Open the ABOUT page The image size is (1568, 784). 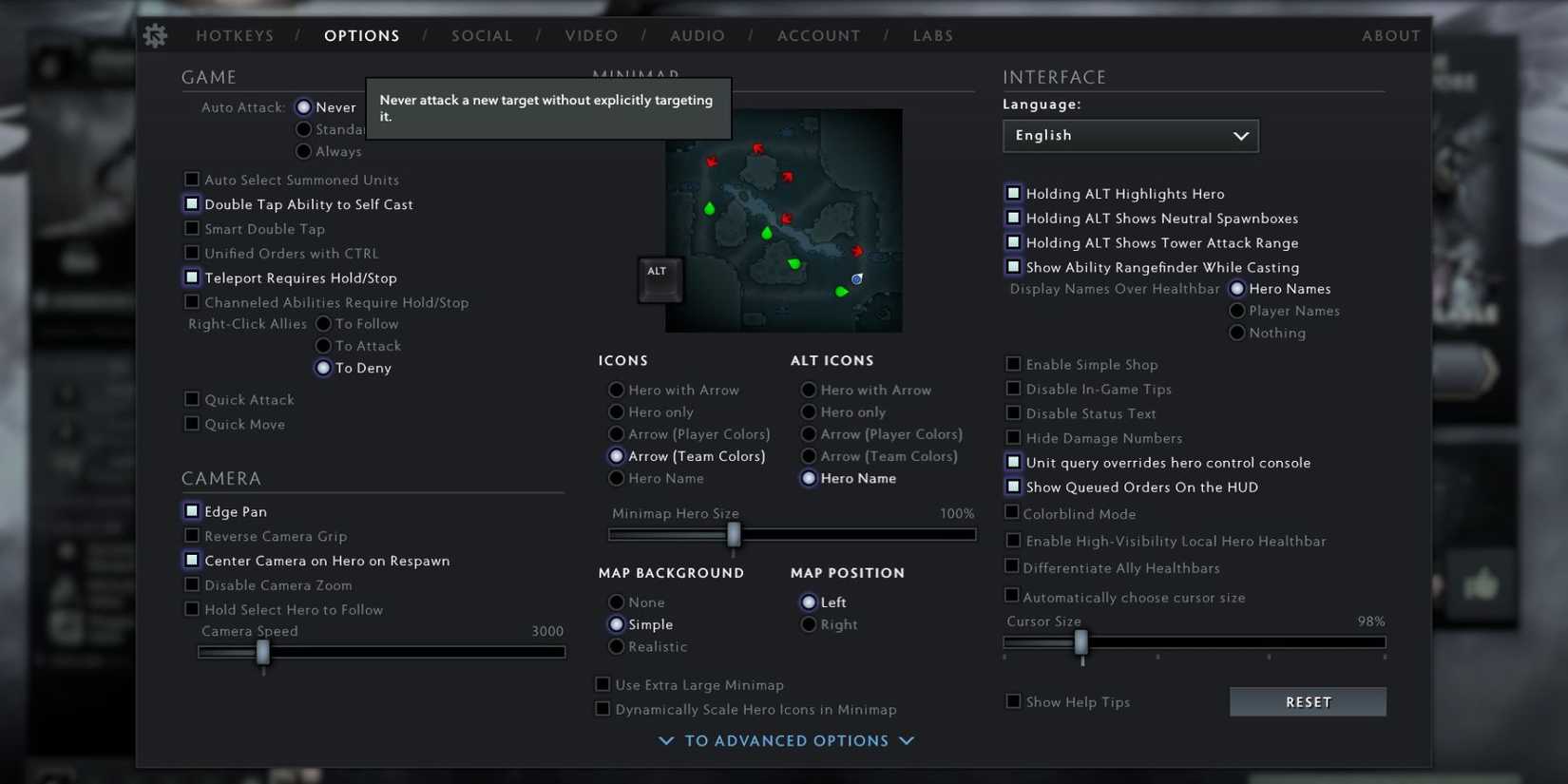point(1391,36)
